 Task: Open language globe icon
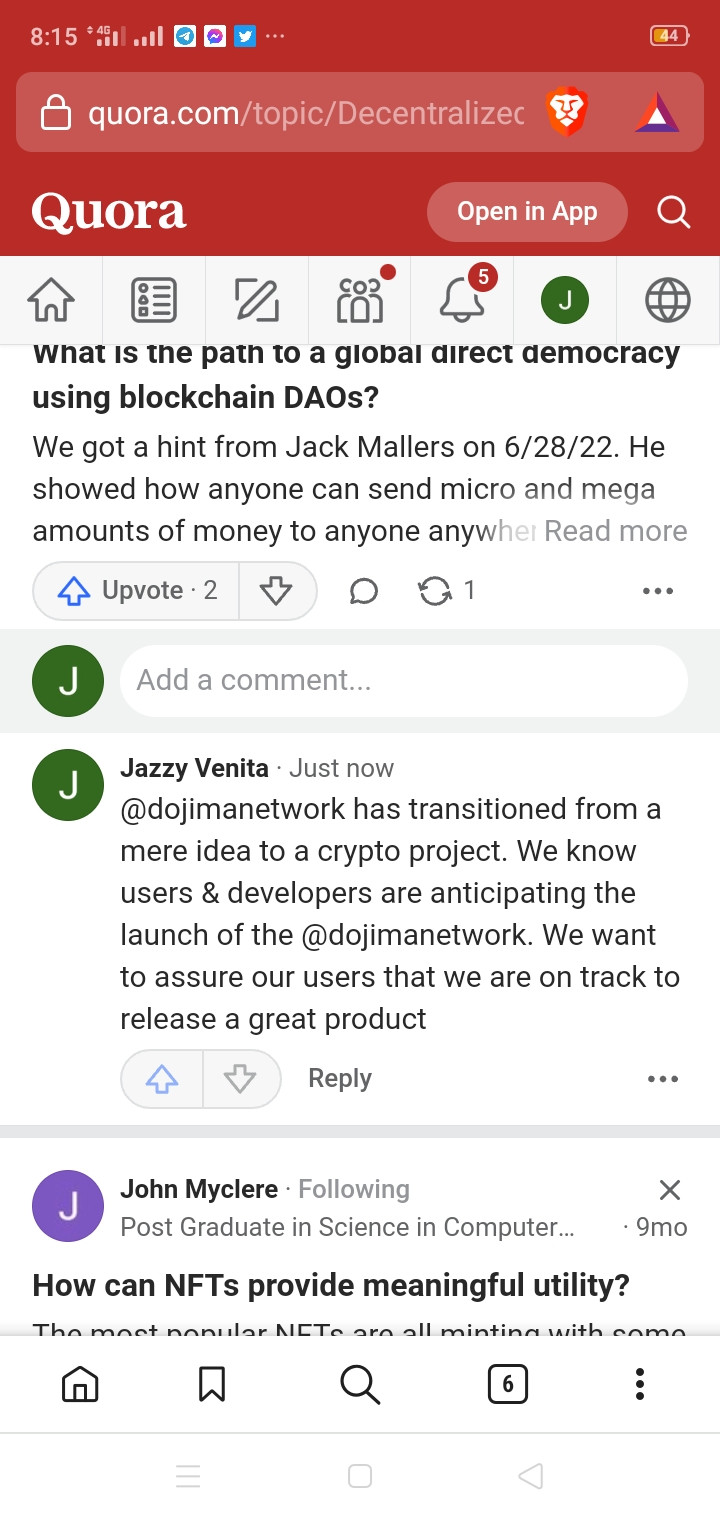point(668,300)
